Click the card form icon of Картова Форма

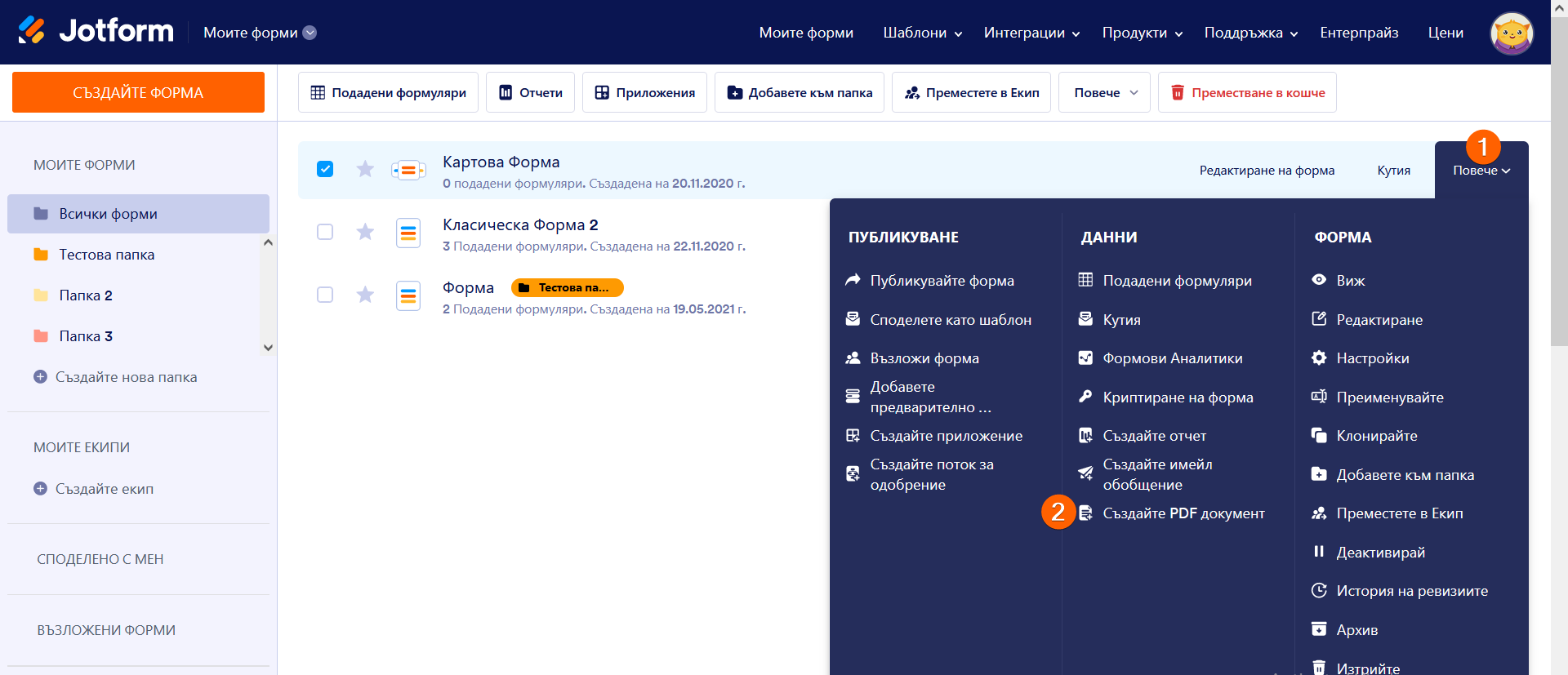tap(408, 170)
